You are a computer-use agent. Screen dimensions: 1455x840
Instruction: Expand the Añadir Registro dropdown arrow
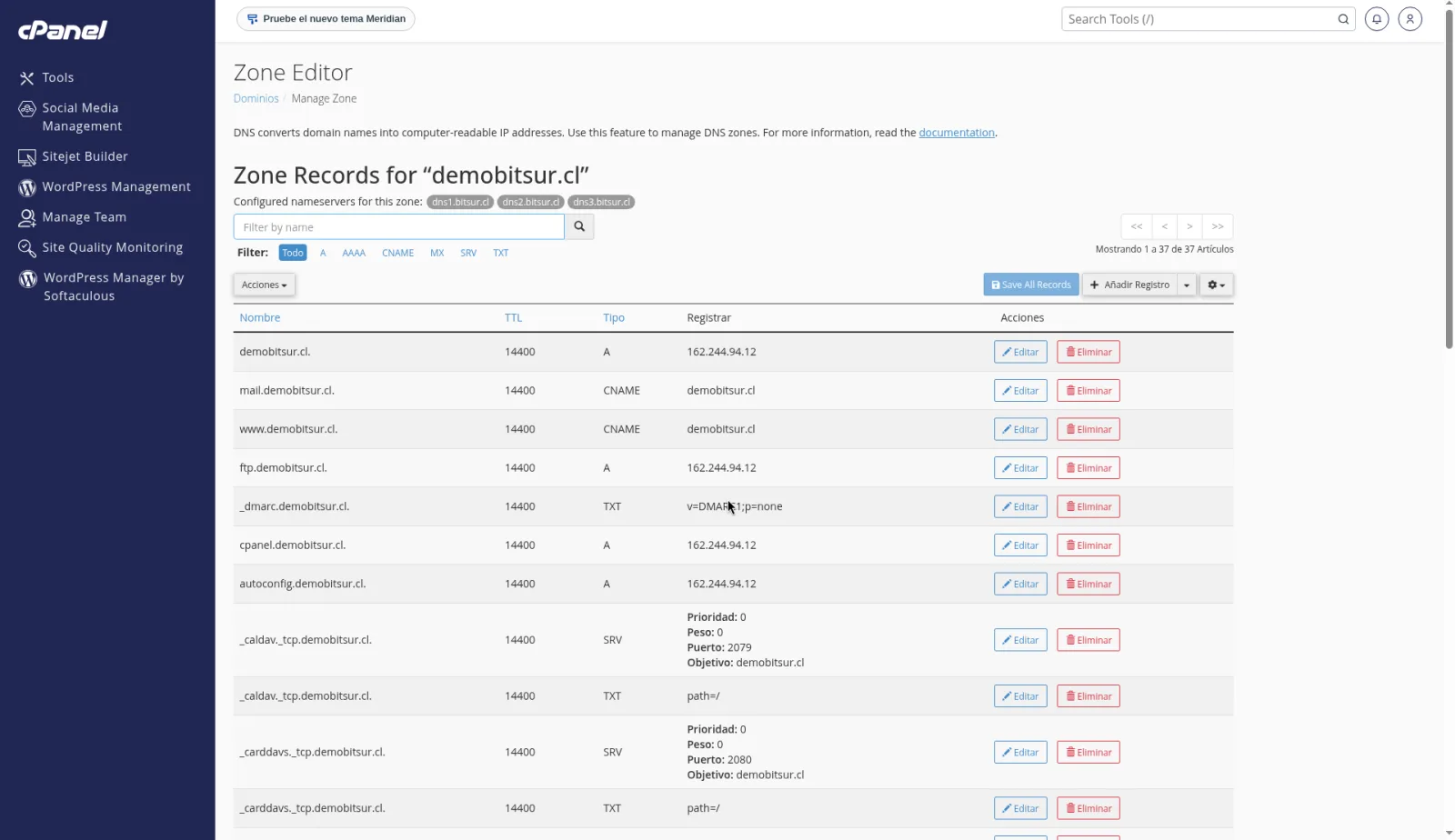tap(1187, 285)
